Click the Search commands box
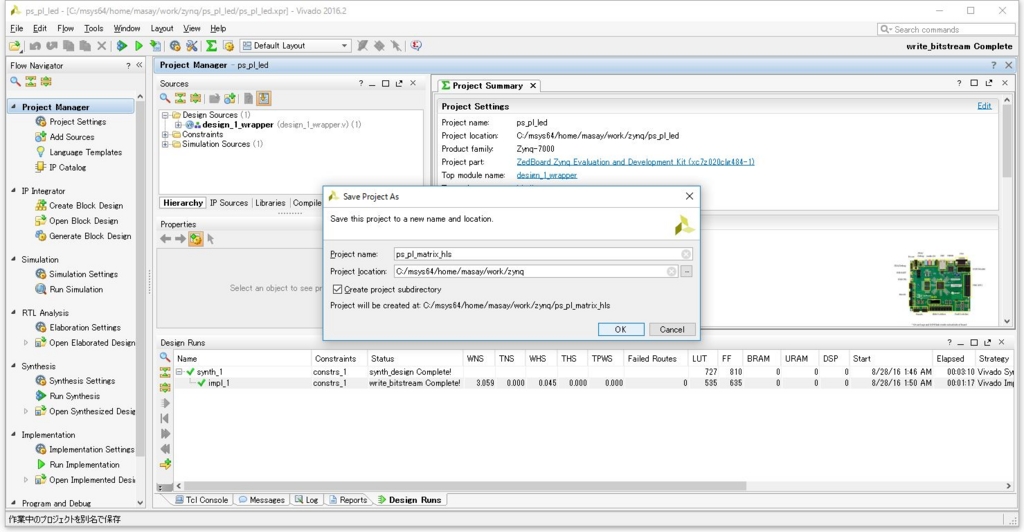This screenshot has width=1024, height=532. coord(946,29)
